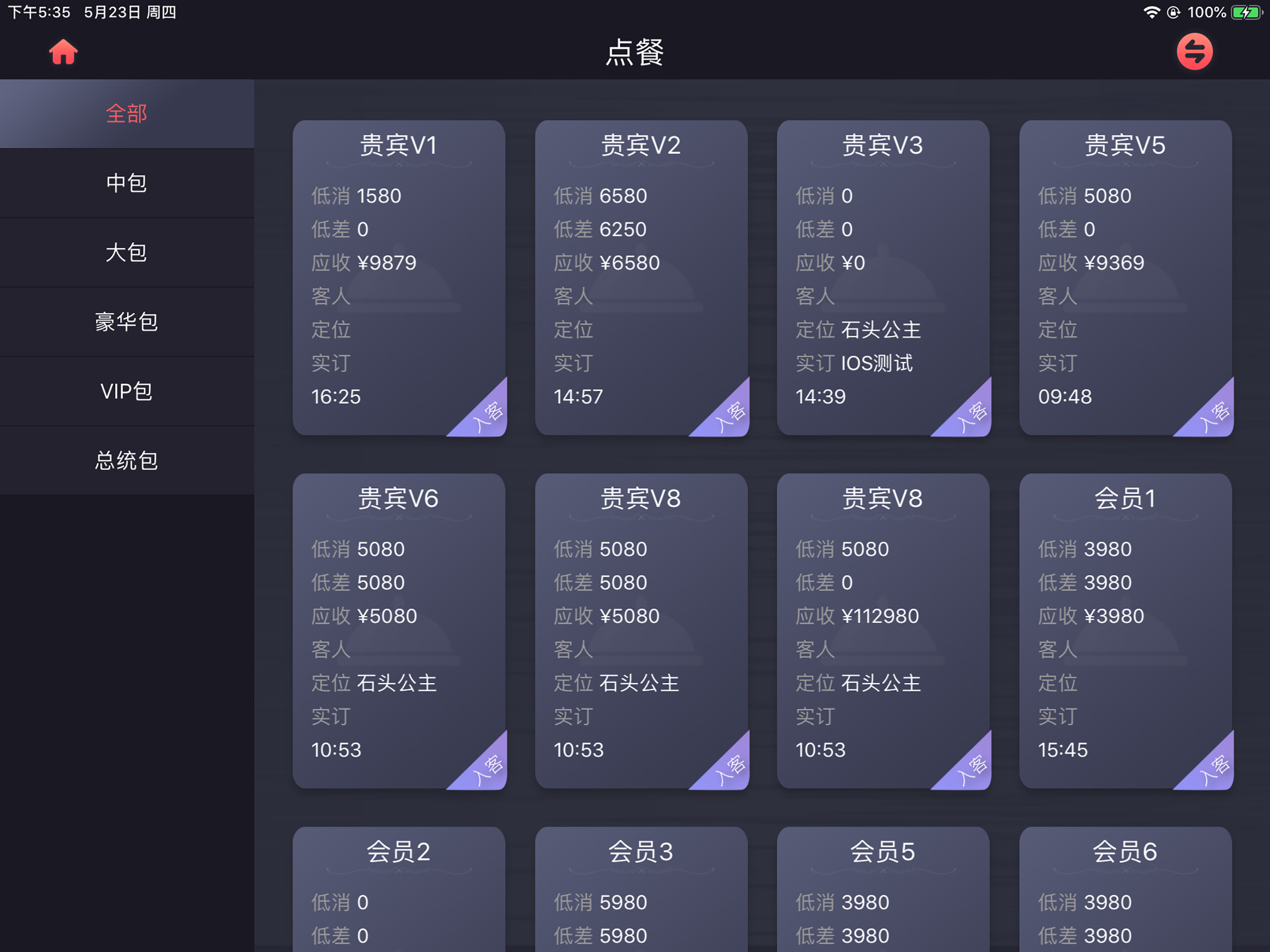Click the 低消 3980 text on 会员5
This screenshot has width=1270, height=952.
[842, 903]
